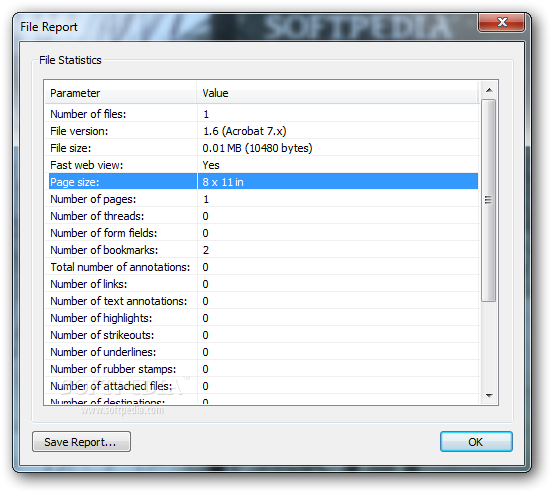Select the 'File size:' row
This screenshot has width=552, height=493.
(262, 148)
